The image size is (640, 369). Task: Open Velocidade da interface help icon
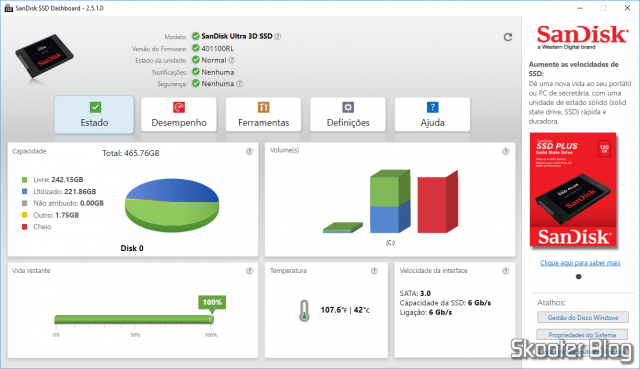505,271
